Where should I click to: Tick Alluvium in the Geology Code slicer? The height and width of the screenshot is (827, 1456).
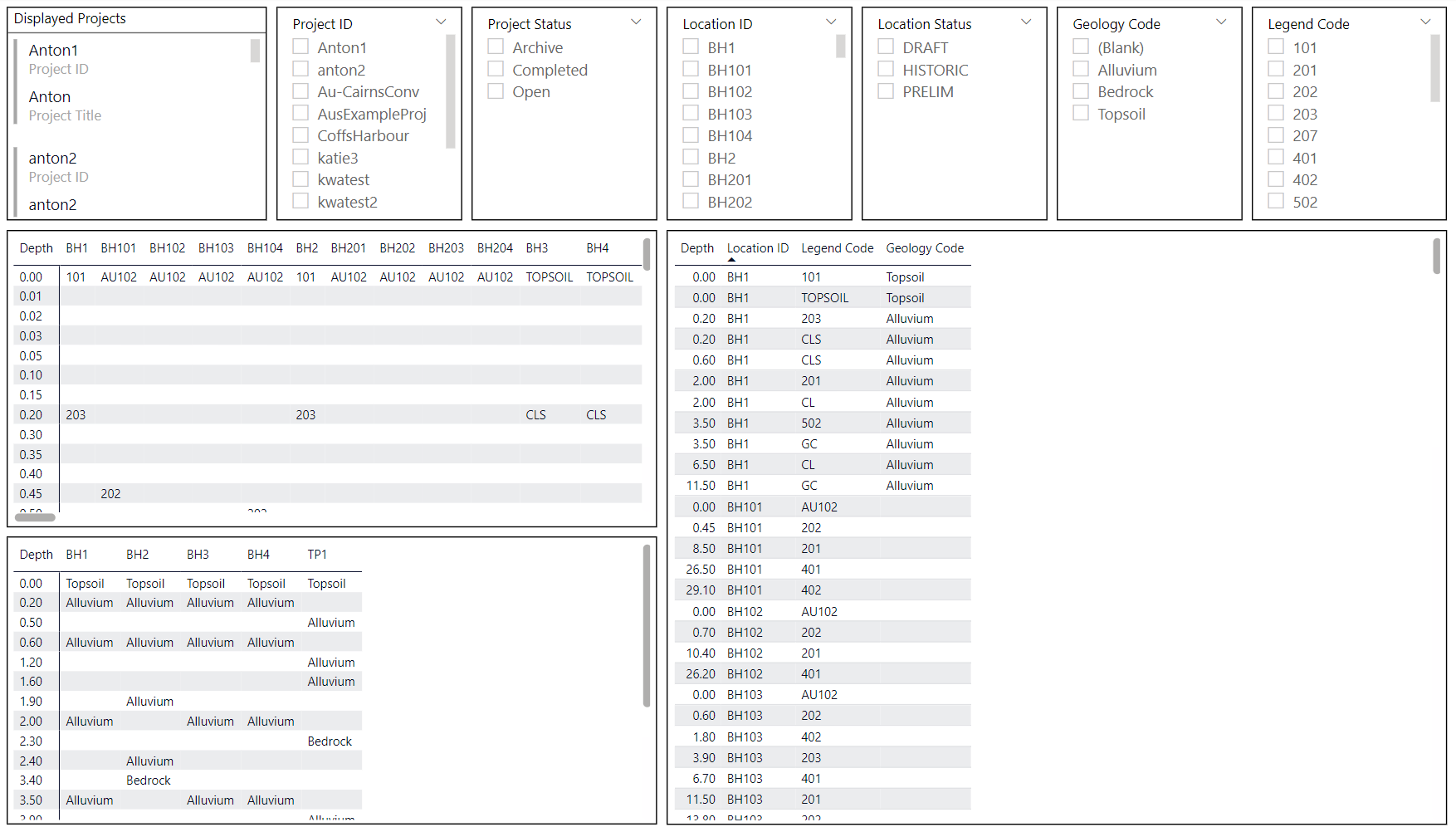tap(1081, 70)
